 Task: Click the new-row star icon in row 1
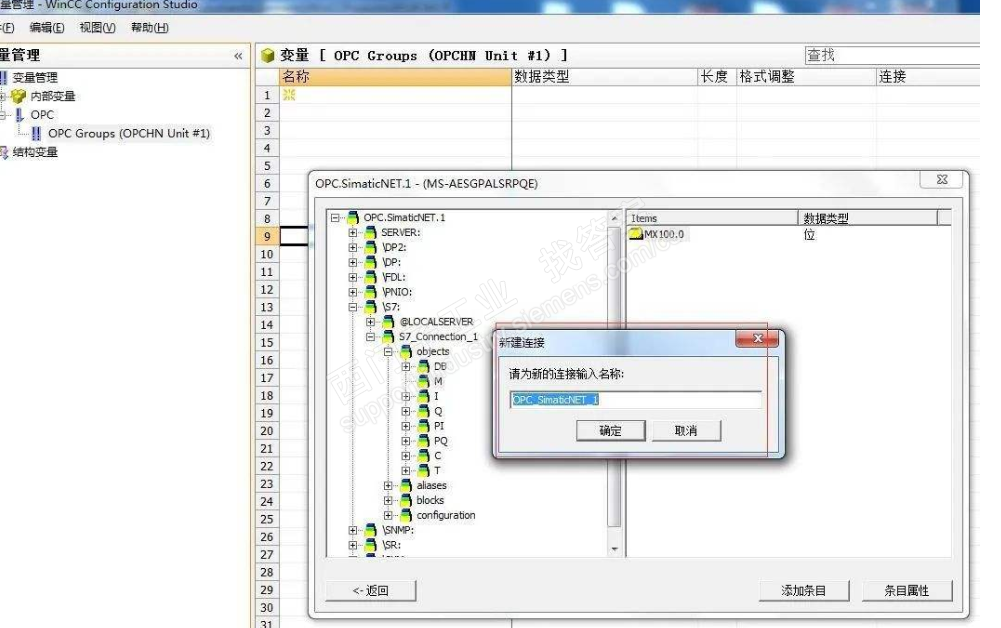coord(289,95)
